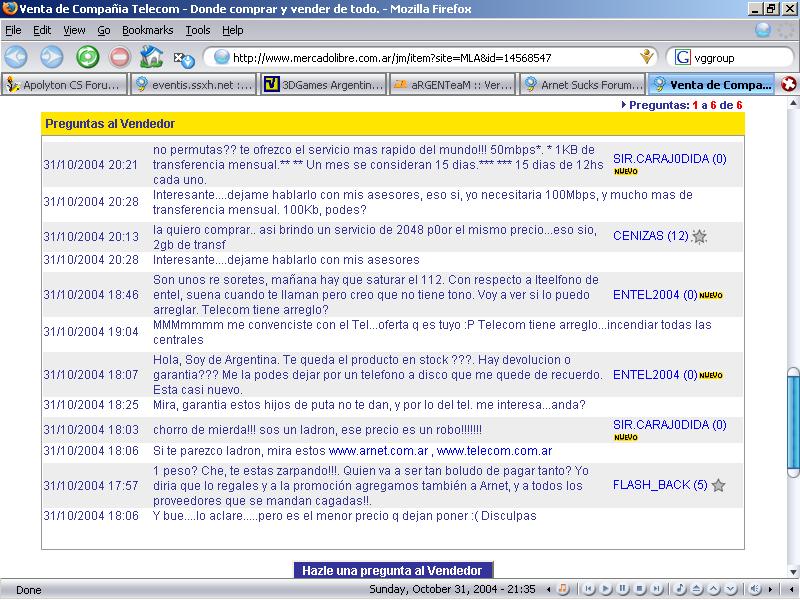Click the scrollbar down arrow
The image size is (800, 600).
(x=793, y=571)
